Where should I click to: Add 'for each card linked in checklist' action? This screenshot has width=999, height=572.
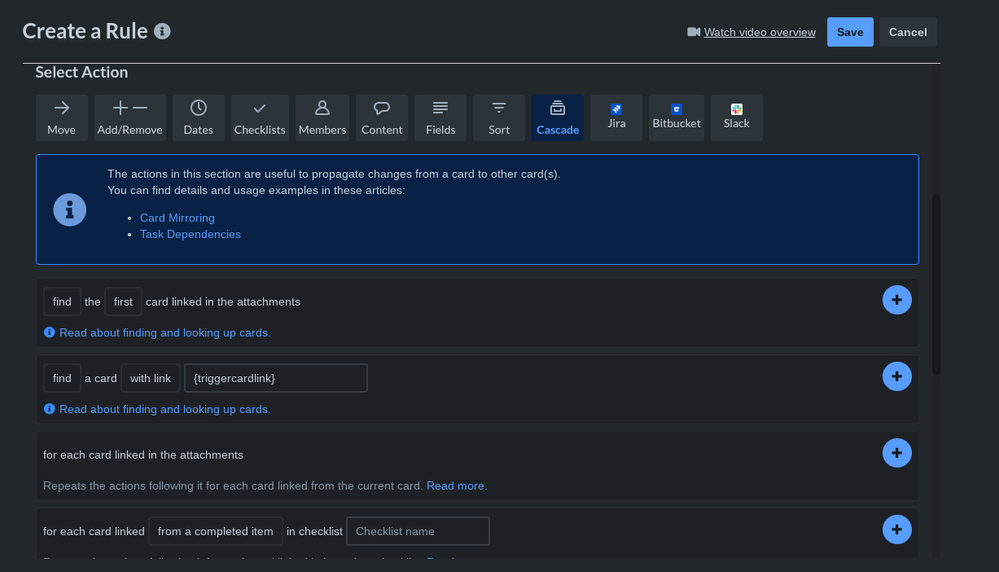click(x=896, y=529)
